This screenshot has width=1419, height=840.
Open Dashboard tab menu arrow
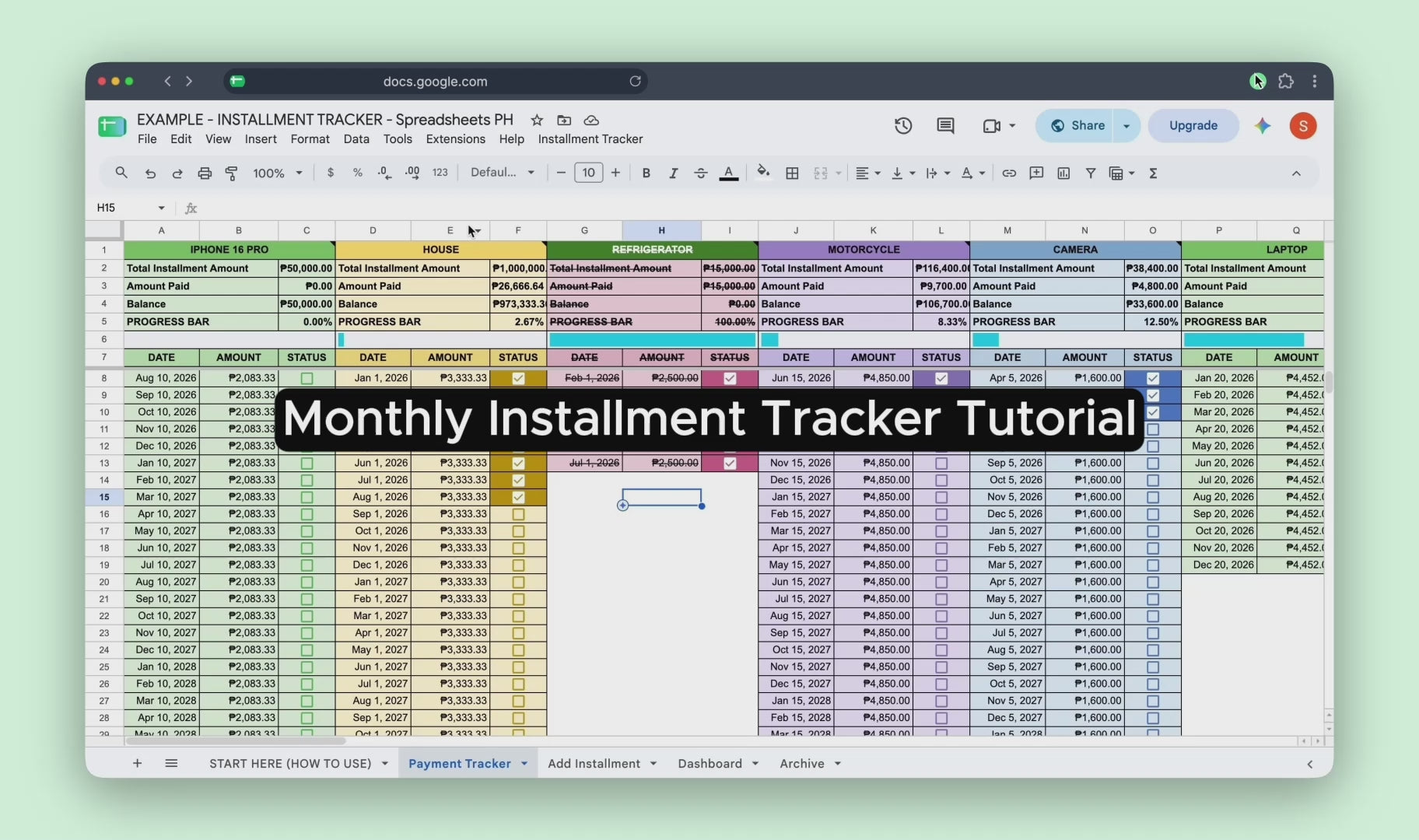coord(755,764)
